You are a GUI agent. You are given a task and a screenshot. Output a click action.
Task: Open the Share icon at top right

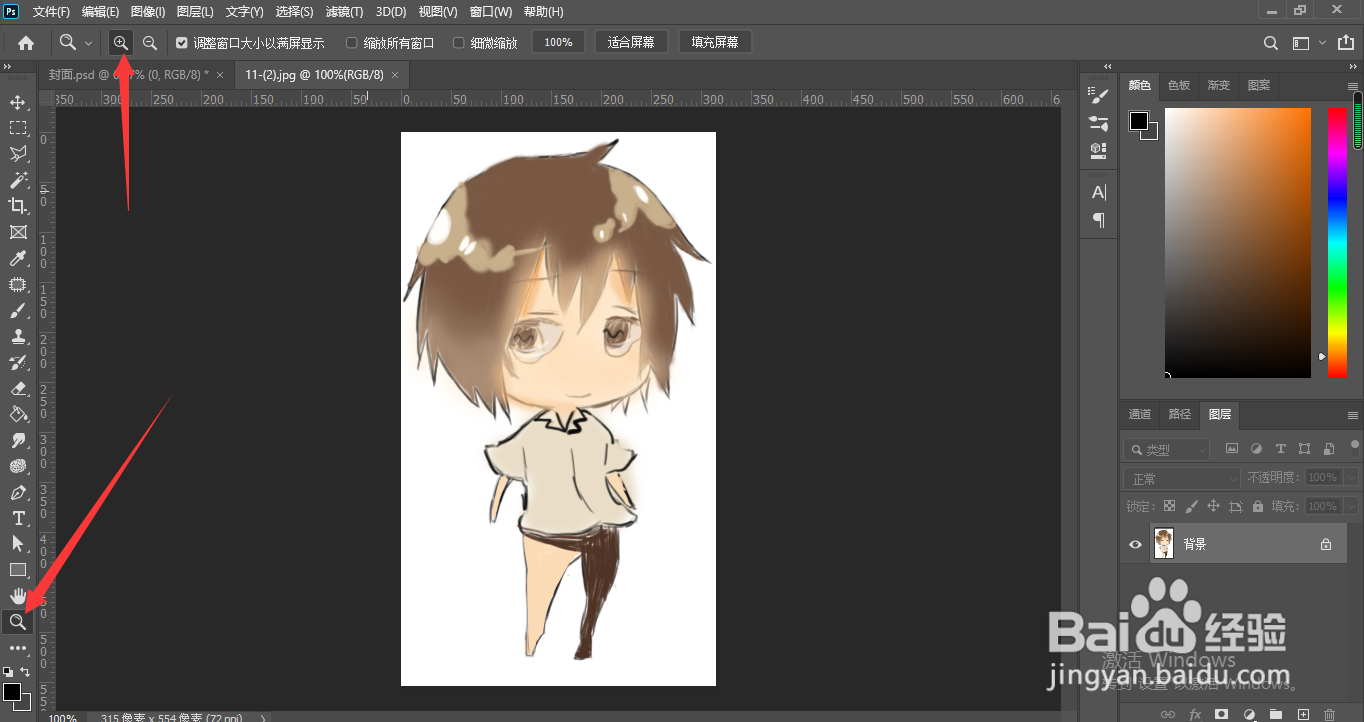coord(1345,43)
